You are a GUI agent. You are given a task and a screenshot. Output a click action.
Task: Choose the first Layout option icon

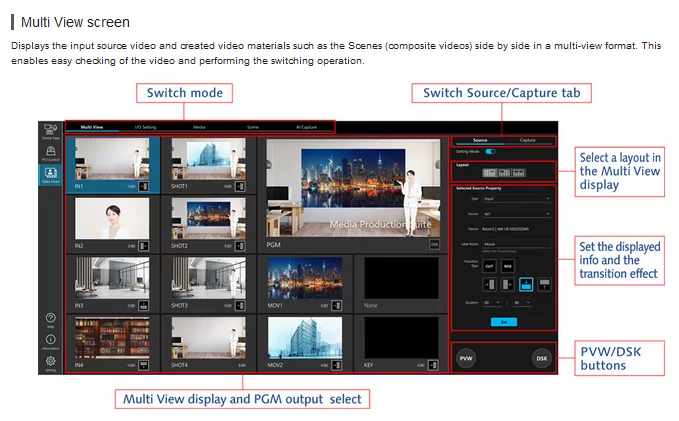click(x=487, y=173)
